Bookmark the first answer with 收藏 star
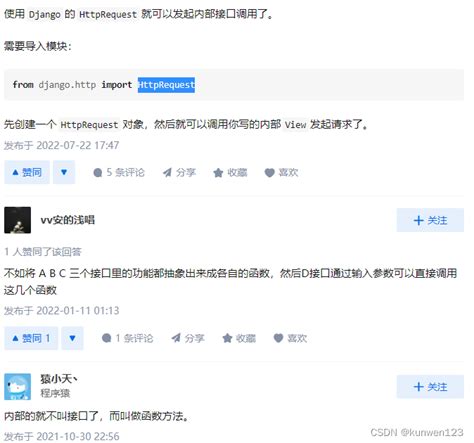This screenshot has width=474, height=443. click(x=230, y=172)
